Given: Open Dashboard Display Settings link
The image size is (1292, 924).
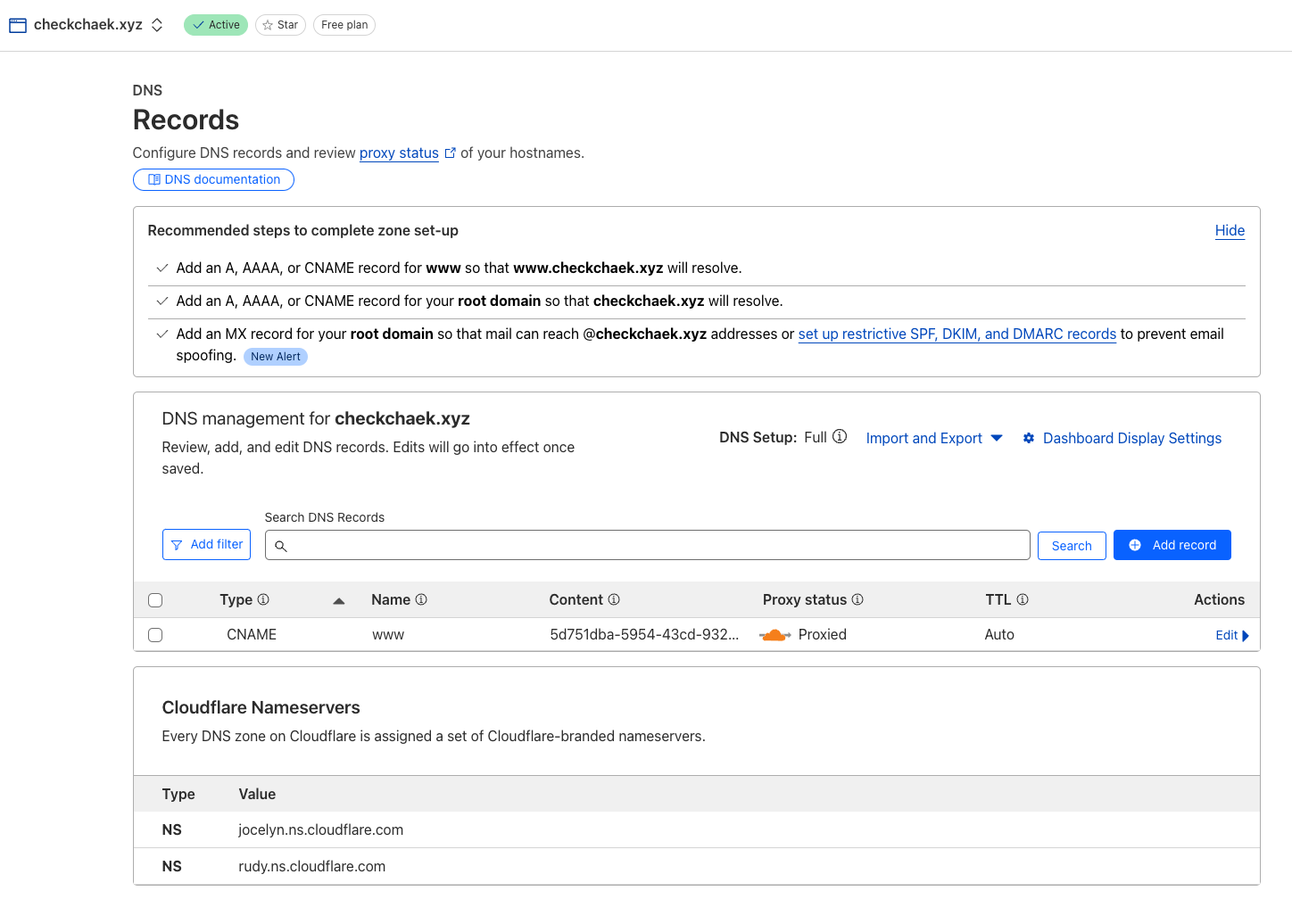Looking at the screenshot, I should point(1132,438).
